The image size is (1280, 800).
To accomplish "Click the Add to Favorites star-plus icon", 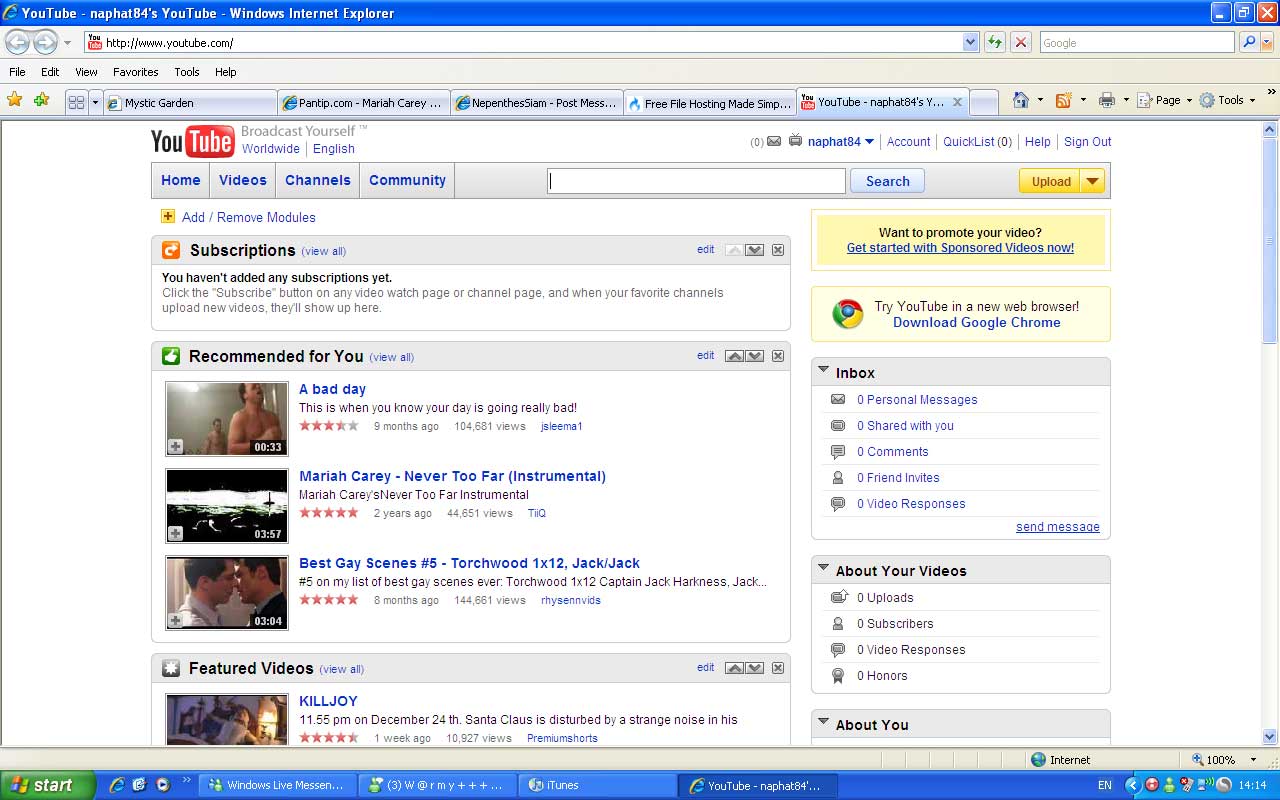I will (x=41, y=100).
